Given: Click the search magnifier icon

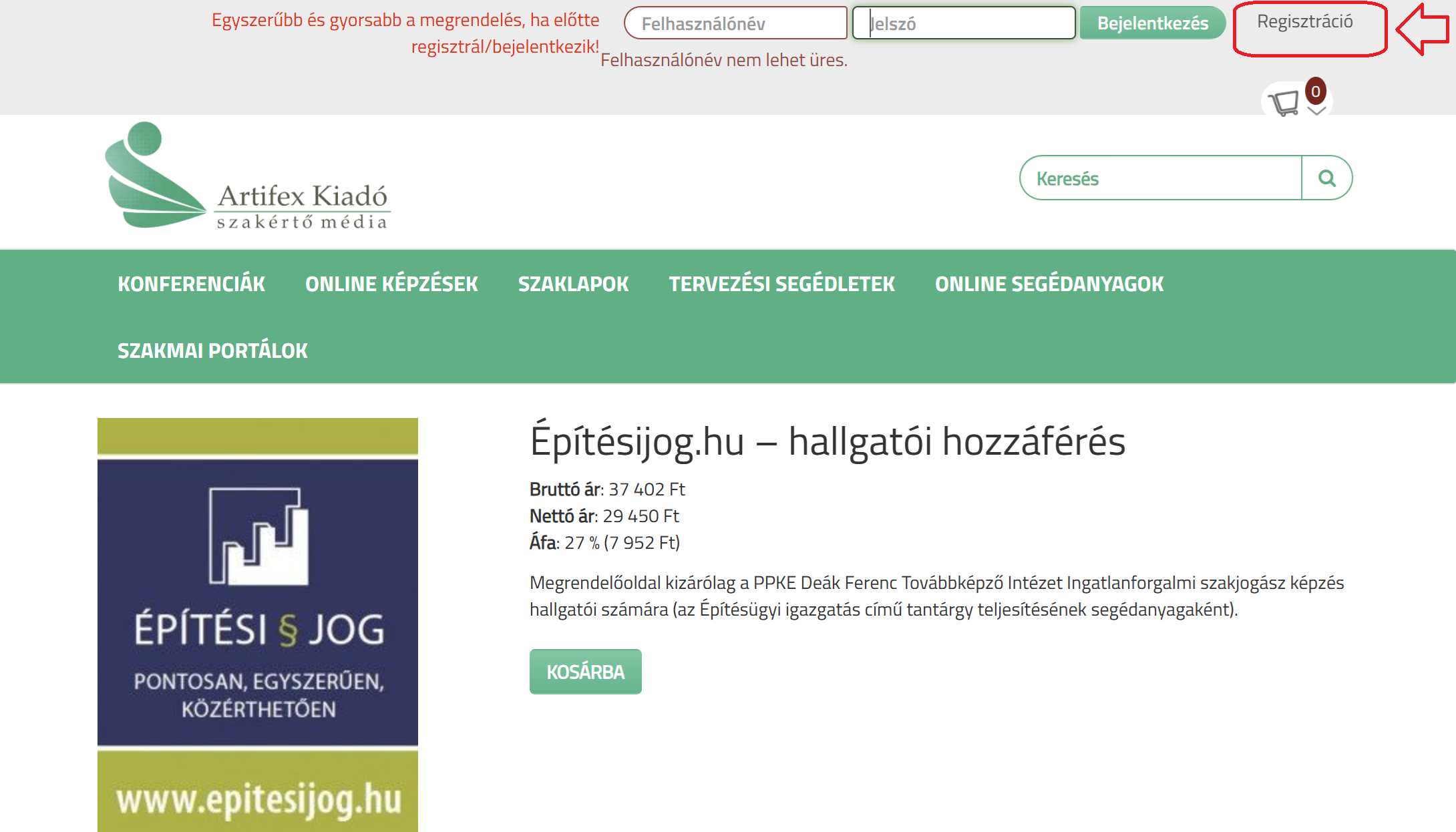Looking at the screenshot, I should pyautogui.click(x=1326, y=178).
